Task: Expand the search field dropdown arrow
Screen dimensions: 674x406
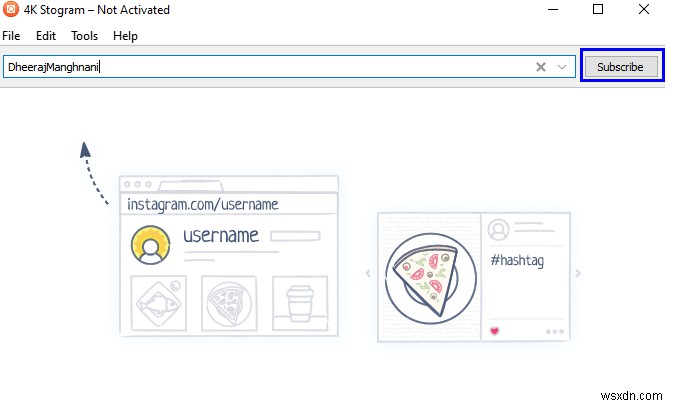Action: [562, 67]
